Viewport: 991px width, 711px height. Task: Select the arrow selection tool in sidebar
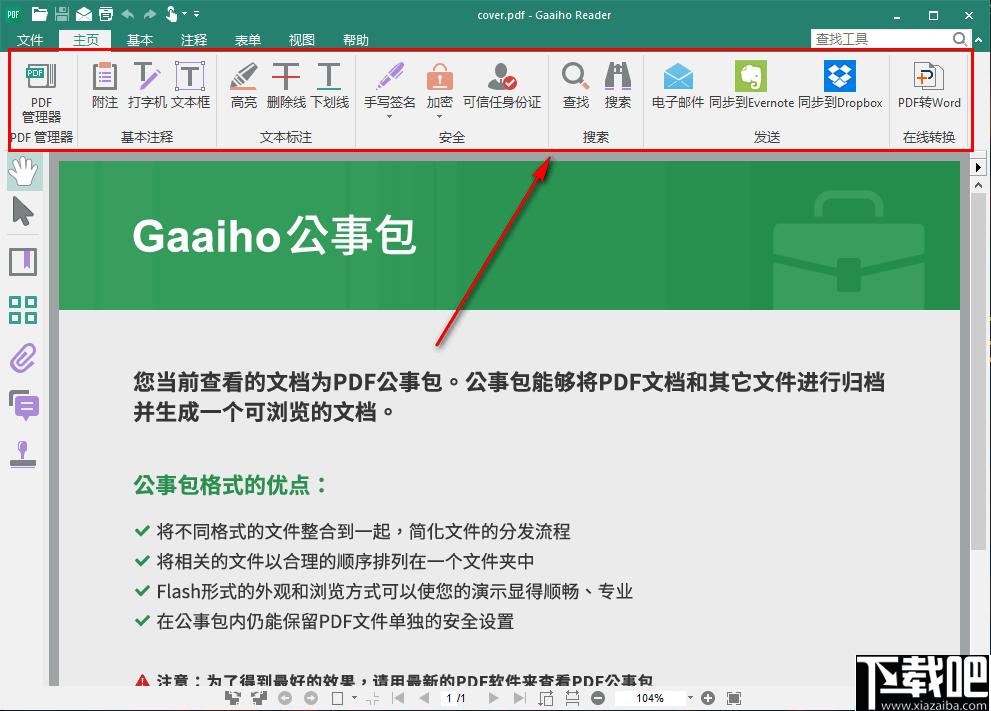pyautogui.click(x=23, y=211)
